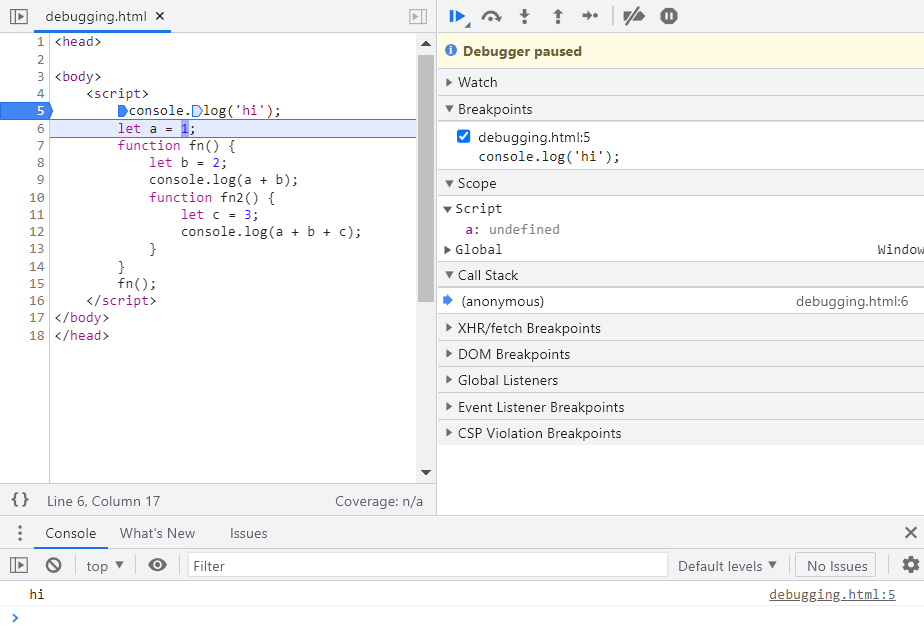Screen dimensions: 924x631
Task: Step into next function call
Action: click(x=524, y=16)
